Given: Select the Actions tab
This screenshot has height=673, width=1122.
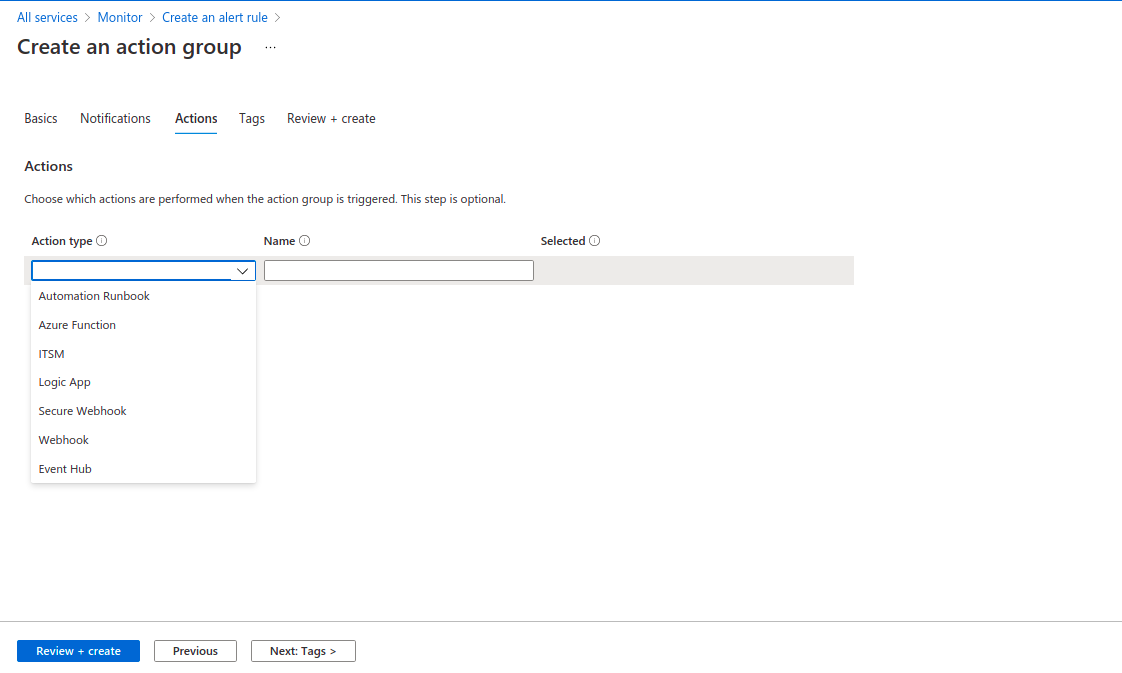Looking at the screenshot, I should [x=196, y=119].
